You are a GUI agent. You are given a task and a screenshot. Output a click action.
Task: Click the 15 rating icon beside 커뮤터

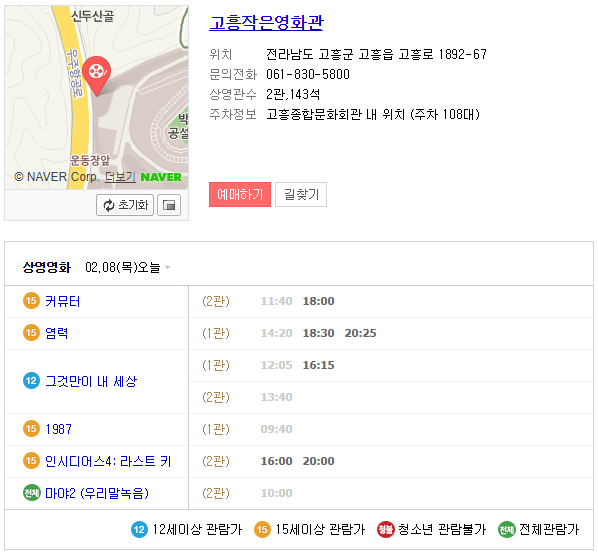31,301
